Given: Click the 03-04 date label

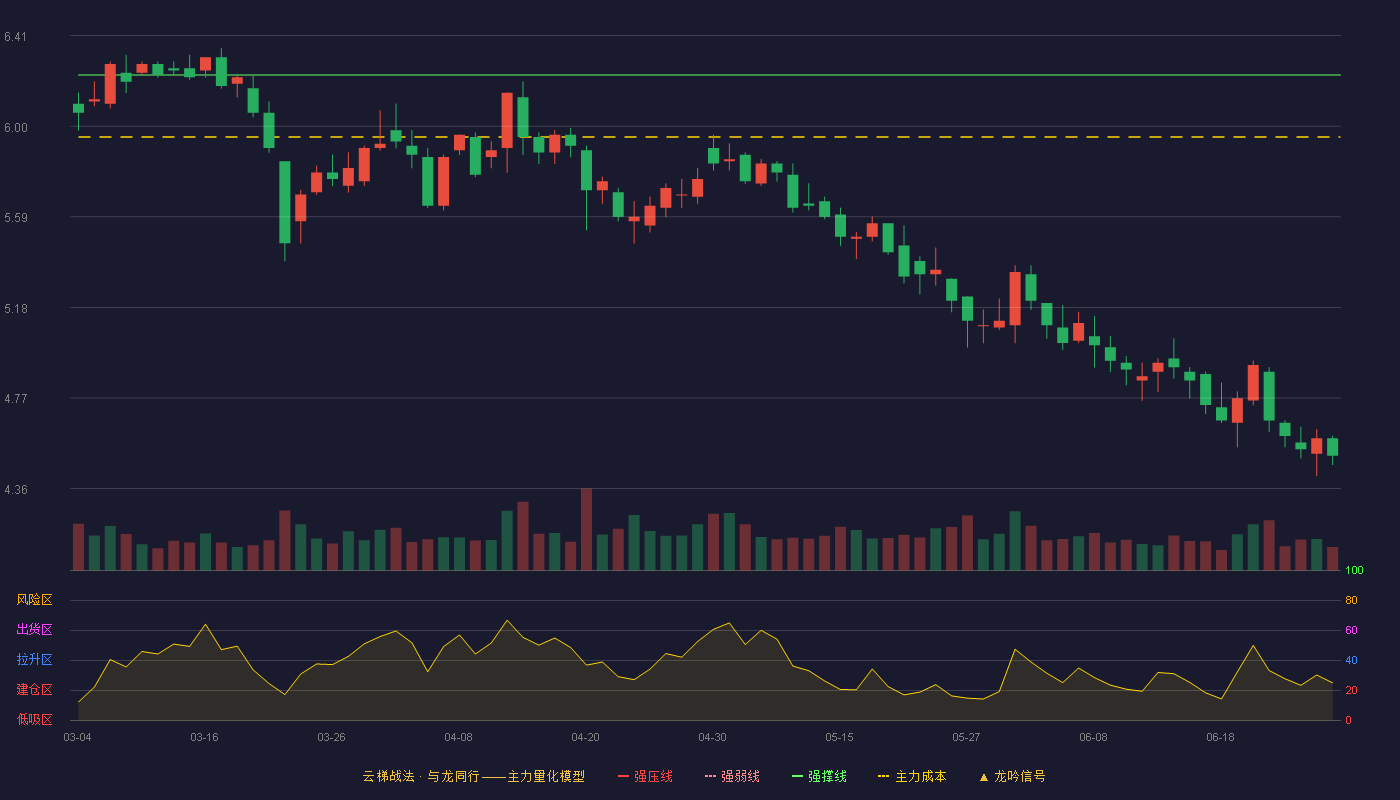Looking at the screenshot, I should coord(77,737).
